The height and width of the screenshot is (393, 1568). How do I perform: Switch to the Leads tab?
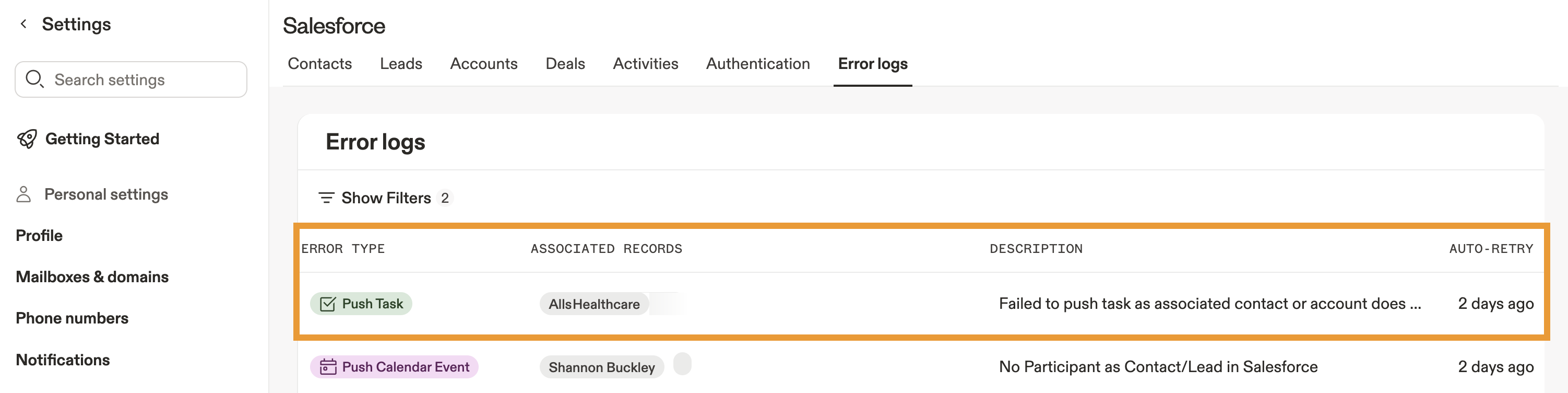coord(400,64)
